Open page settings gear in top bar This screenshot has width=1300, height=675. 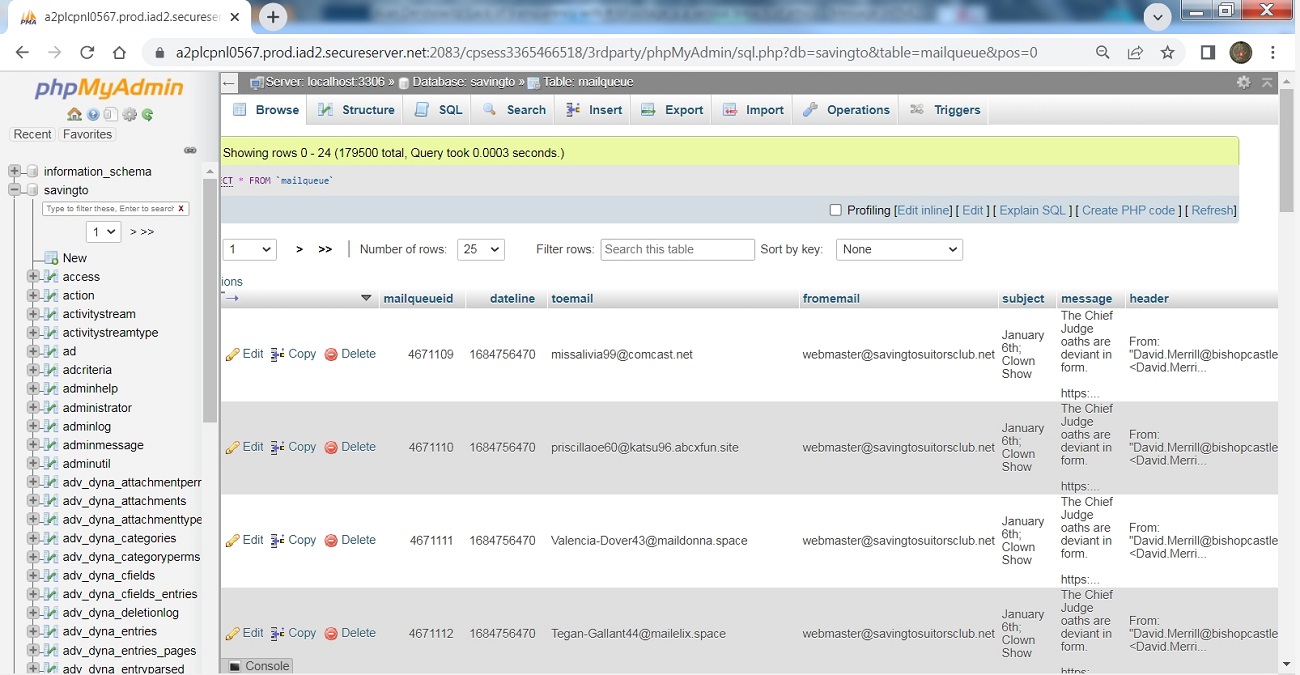(x=1243, y=82)
